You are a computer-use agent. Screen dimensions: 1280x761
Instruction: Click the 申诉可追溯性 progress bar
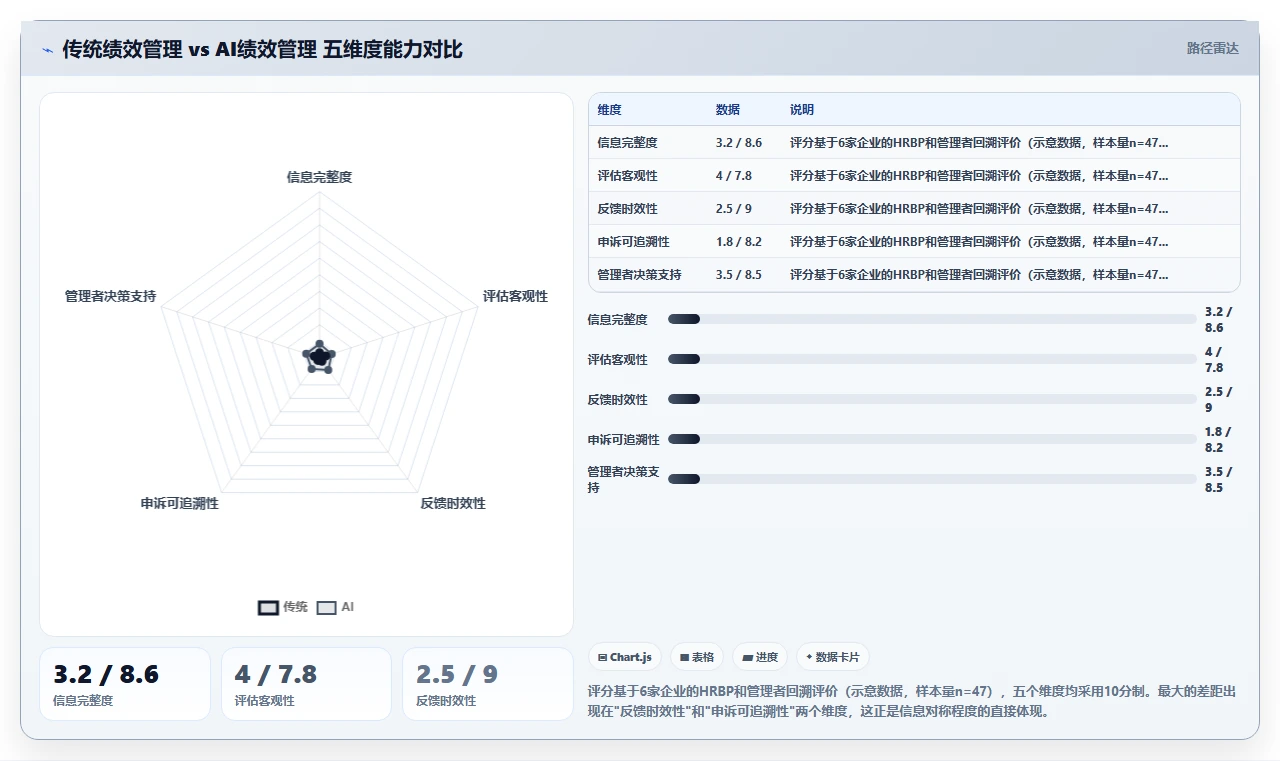click(x=932, y=439)
